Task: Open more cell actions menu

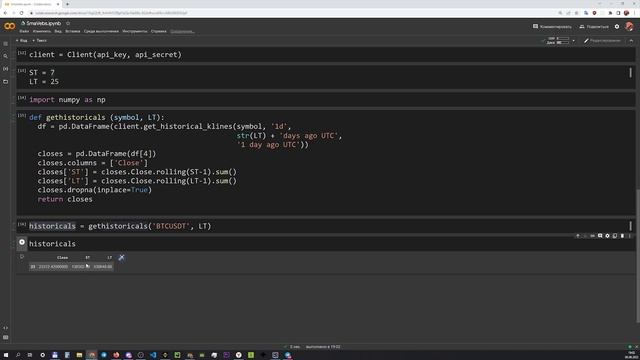Action: click(x=629, y=236)
